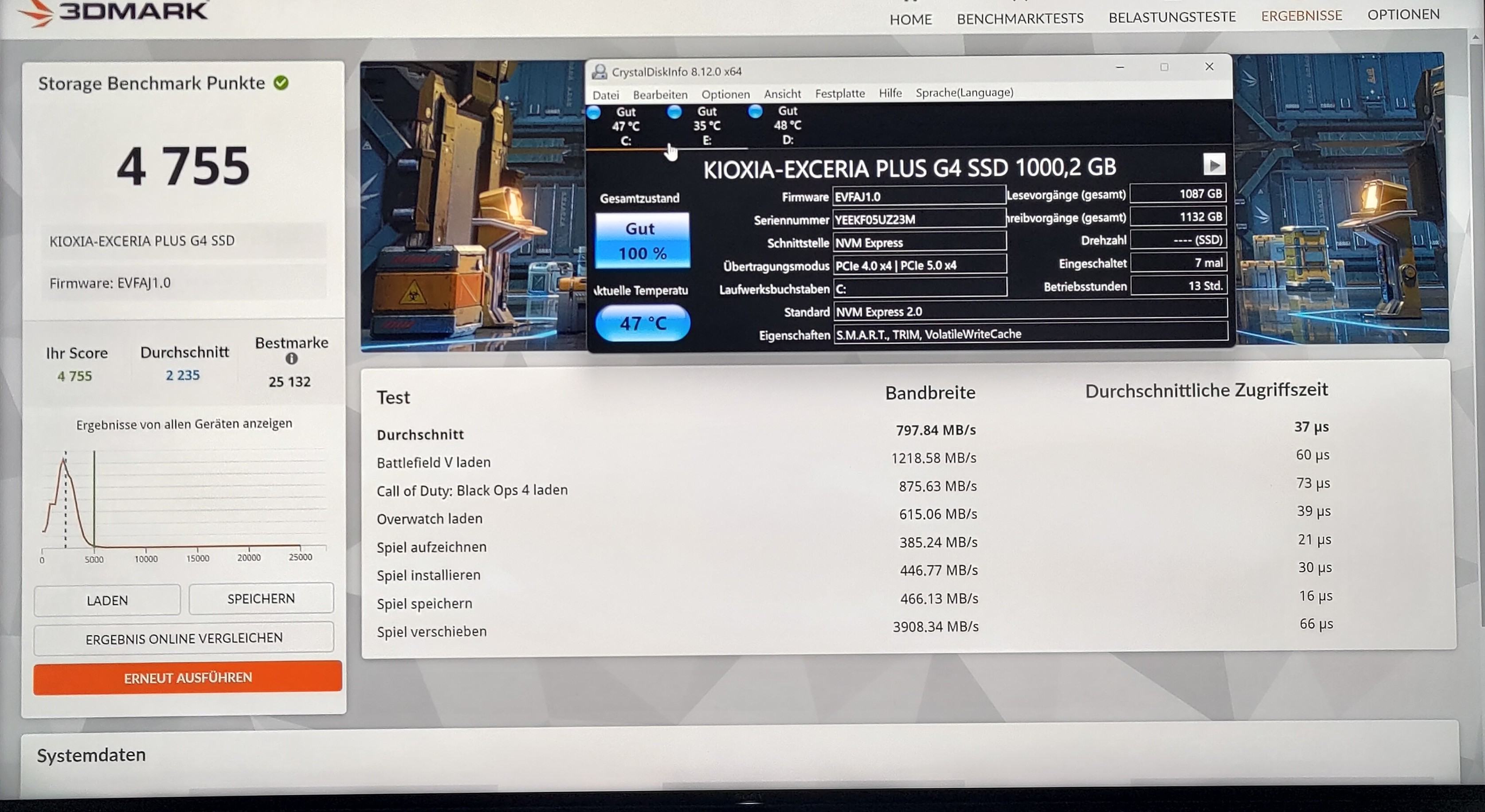Click the SPEICHERN button
The height and width of the screenshot is (812, 1485).
[261, 599]
